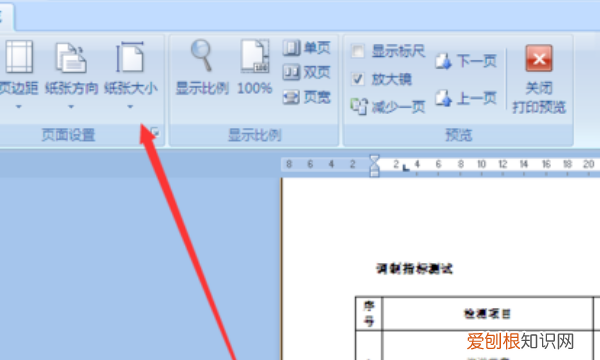
Task: Click the 页面设置 group label
Action: 68,135
